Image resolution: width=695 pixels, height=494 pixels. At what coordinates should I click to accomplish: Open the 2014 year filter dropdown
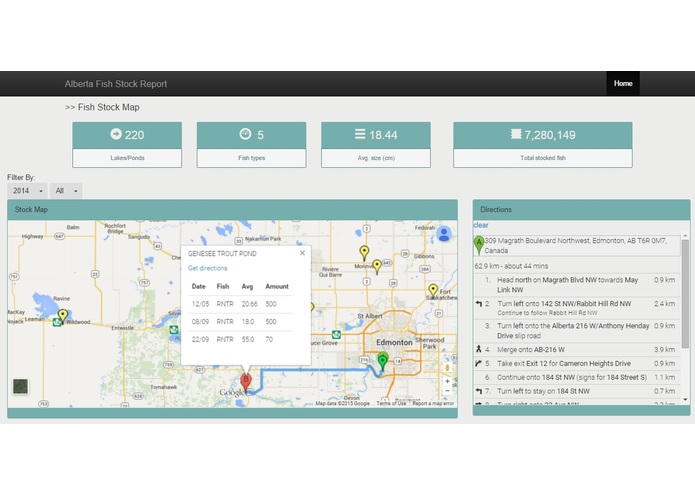pos(27,191)
